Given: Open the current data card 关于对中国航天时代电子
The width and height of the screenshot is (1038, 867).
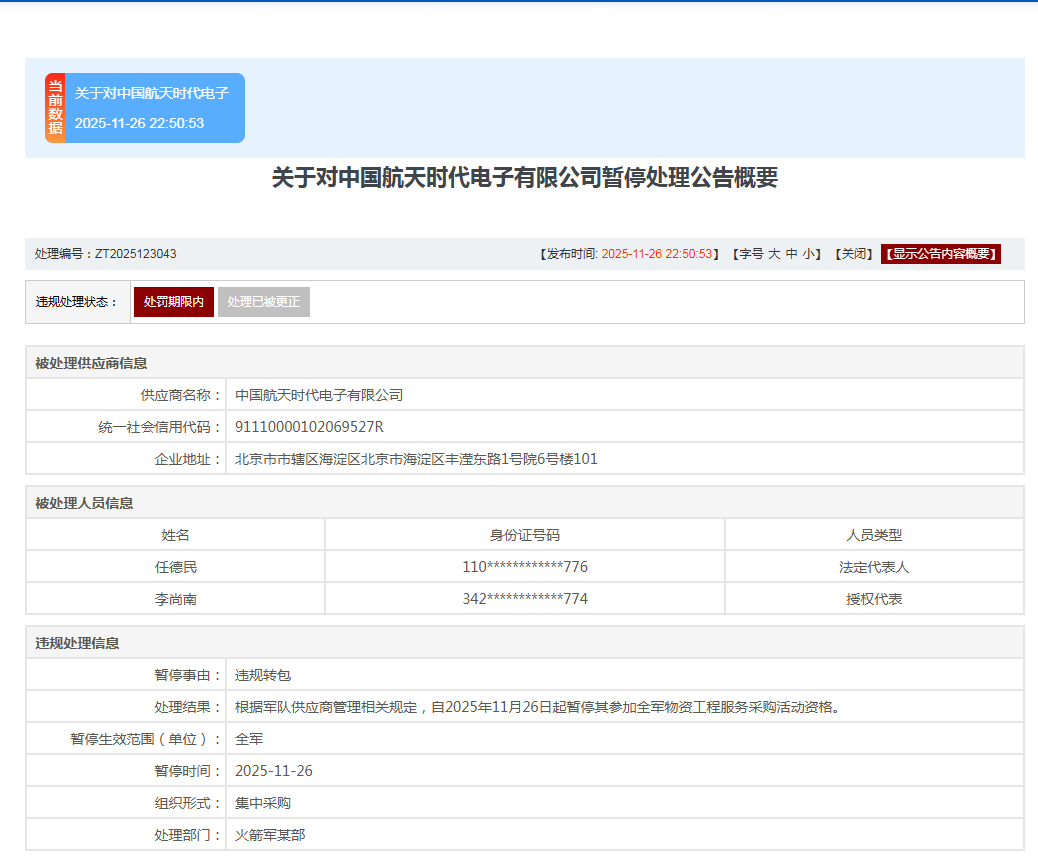Looking at the screenshot, I should click(145, 108).
